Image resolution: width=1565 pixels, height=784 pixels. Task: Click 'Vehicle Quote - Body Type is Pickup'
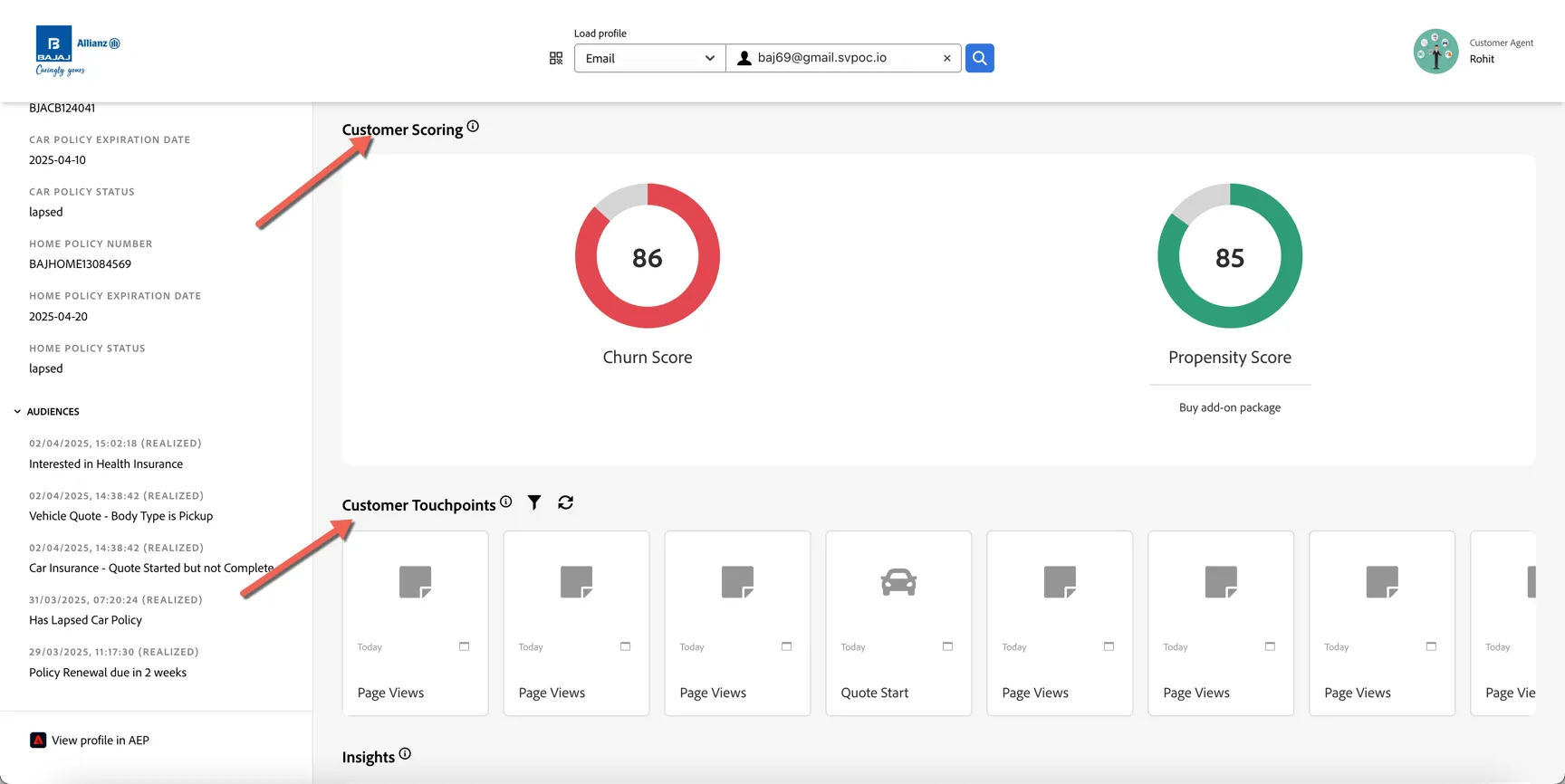[x=120, y=516]
